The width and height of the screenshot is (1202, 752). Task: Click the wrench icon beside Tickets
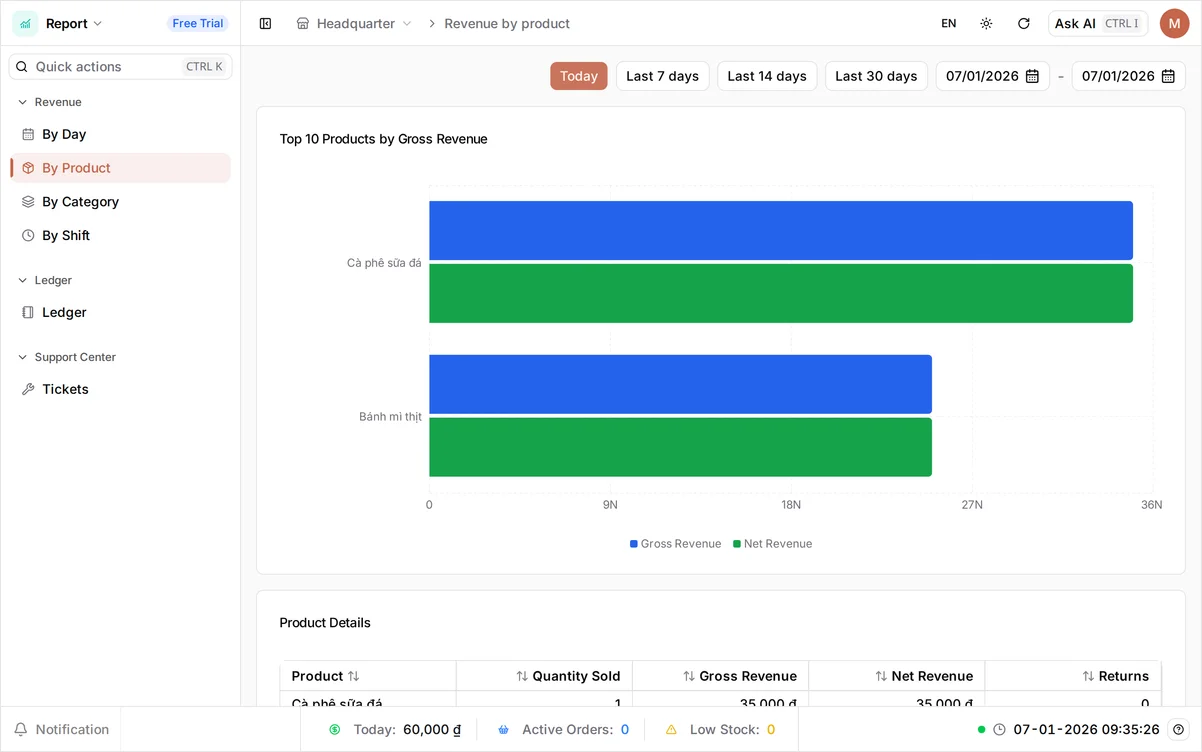click(28, 389)
